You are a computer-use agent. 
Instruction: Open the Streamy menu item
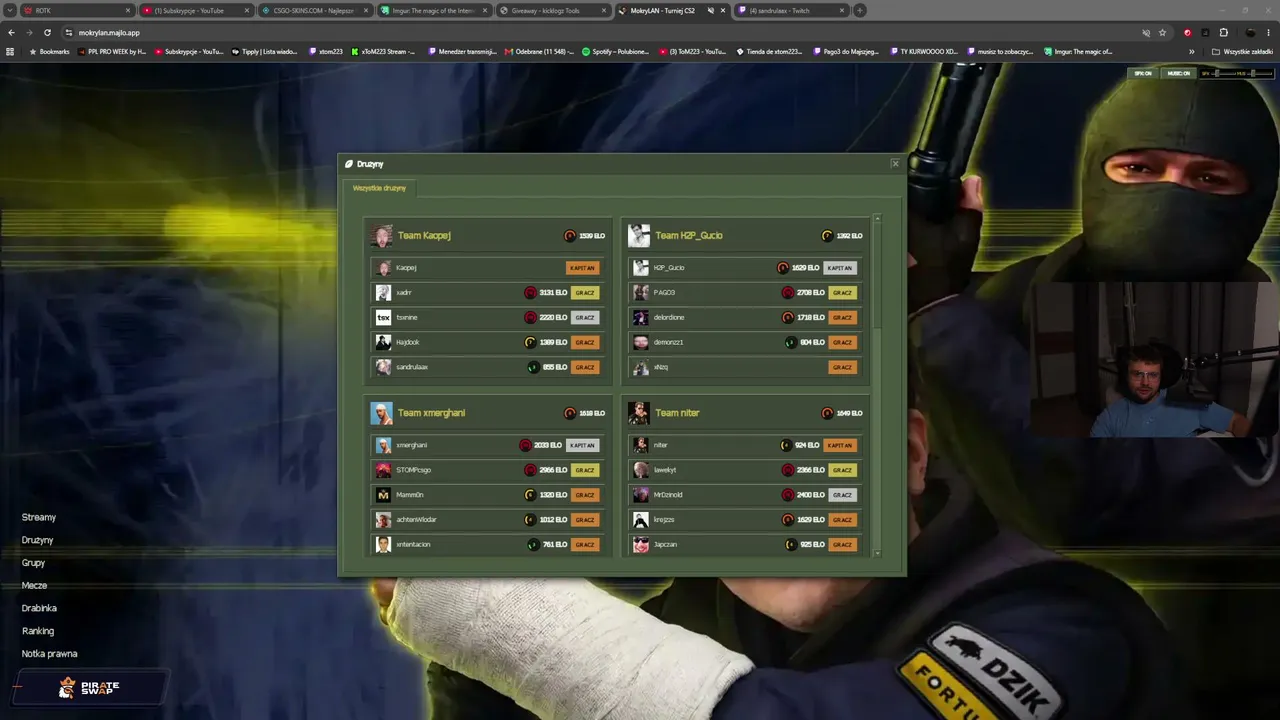click(x=39, y=517)
